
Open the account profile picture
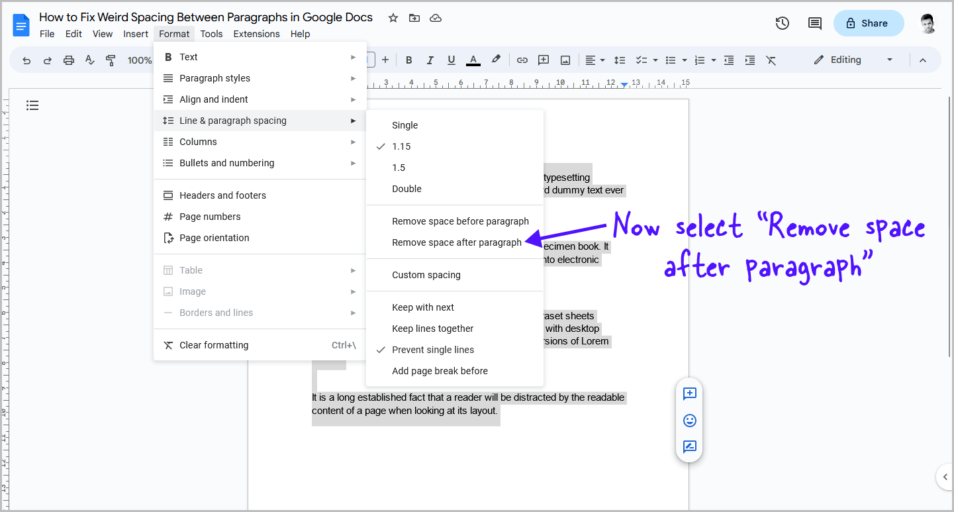pyautogui.click(x=928, y=23)
